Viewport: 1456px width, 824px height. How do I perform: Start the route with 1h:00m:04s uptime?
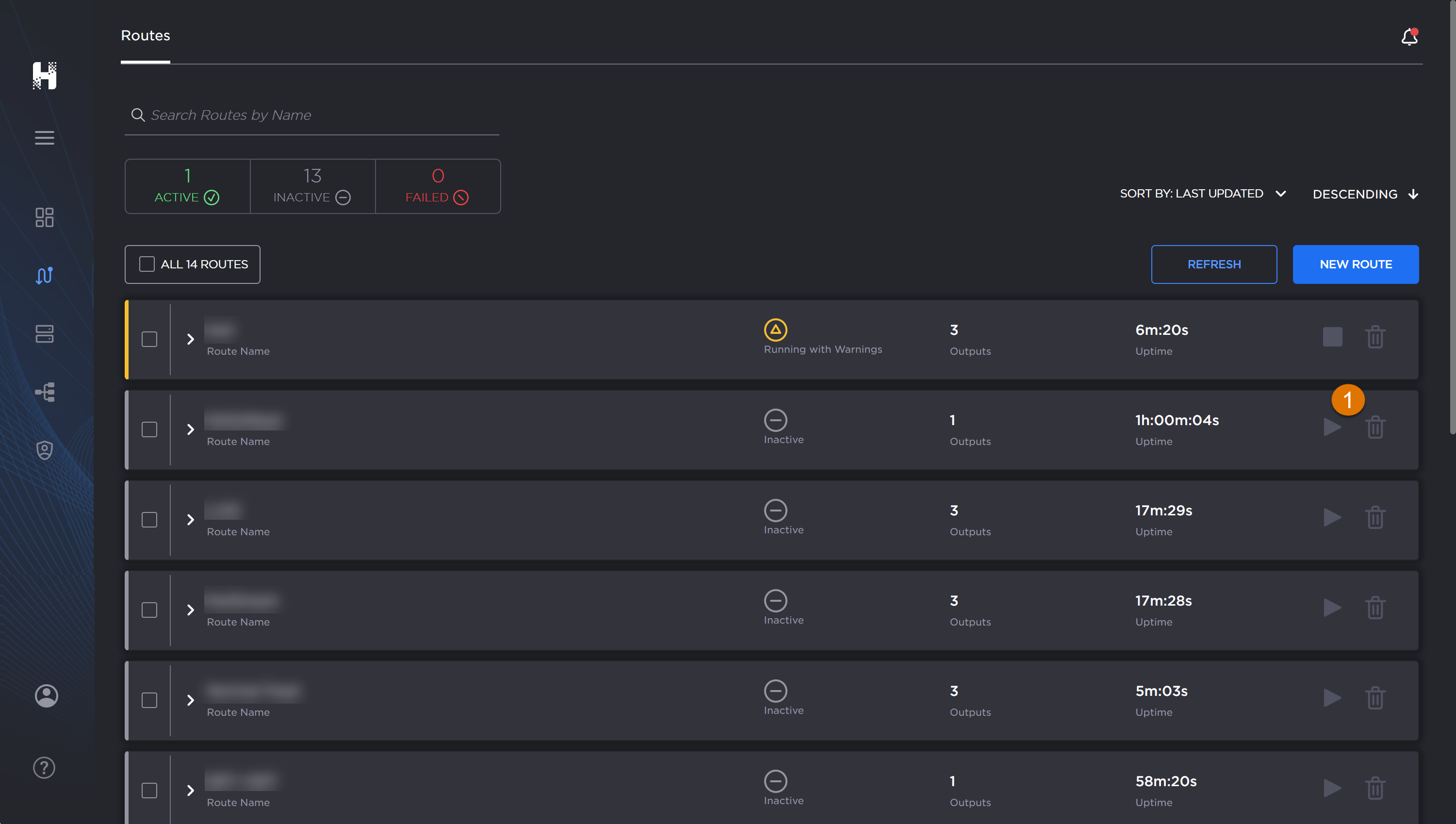click(1332, 427)
